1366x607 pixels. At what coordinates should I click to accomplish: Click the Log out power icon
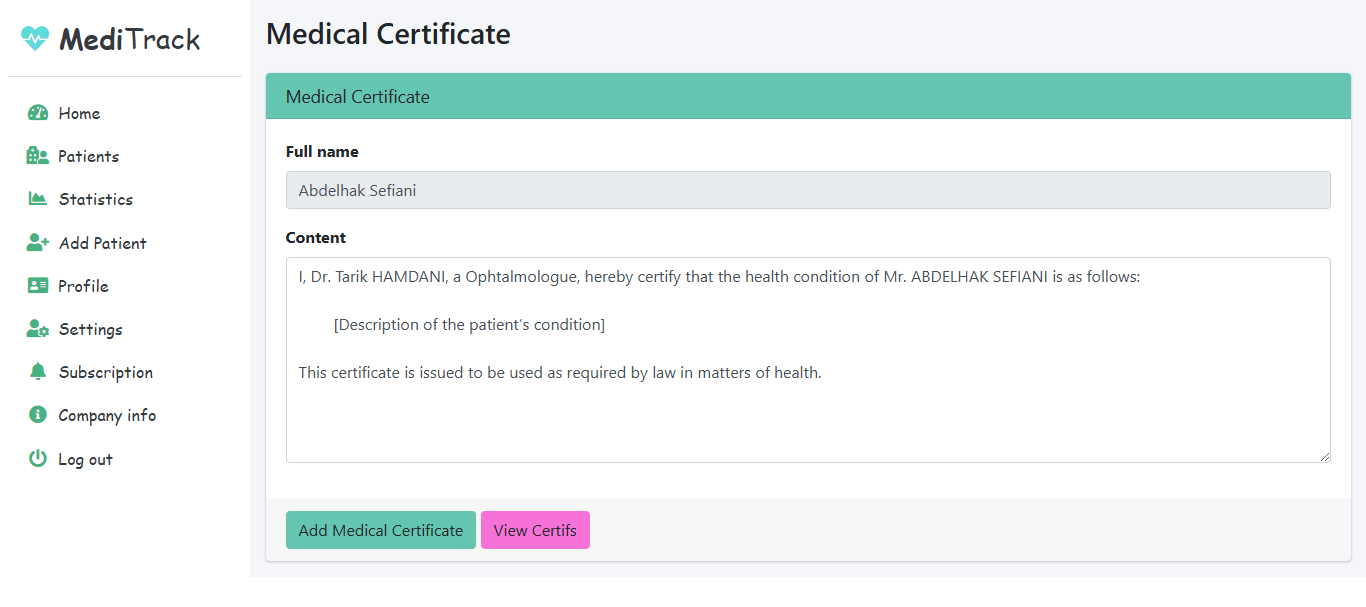click(x=38, y=459)
